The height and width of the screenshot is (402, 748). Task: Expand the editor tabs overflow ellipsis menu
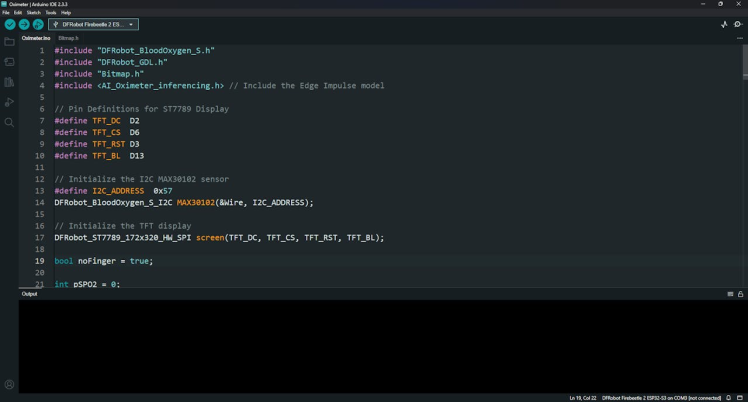739,38
